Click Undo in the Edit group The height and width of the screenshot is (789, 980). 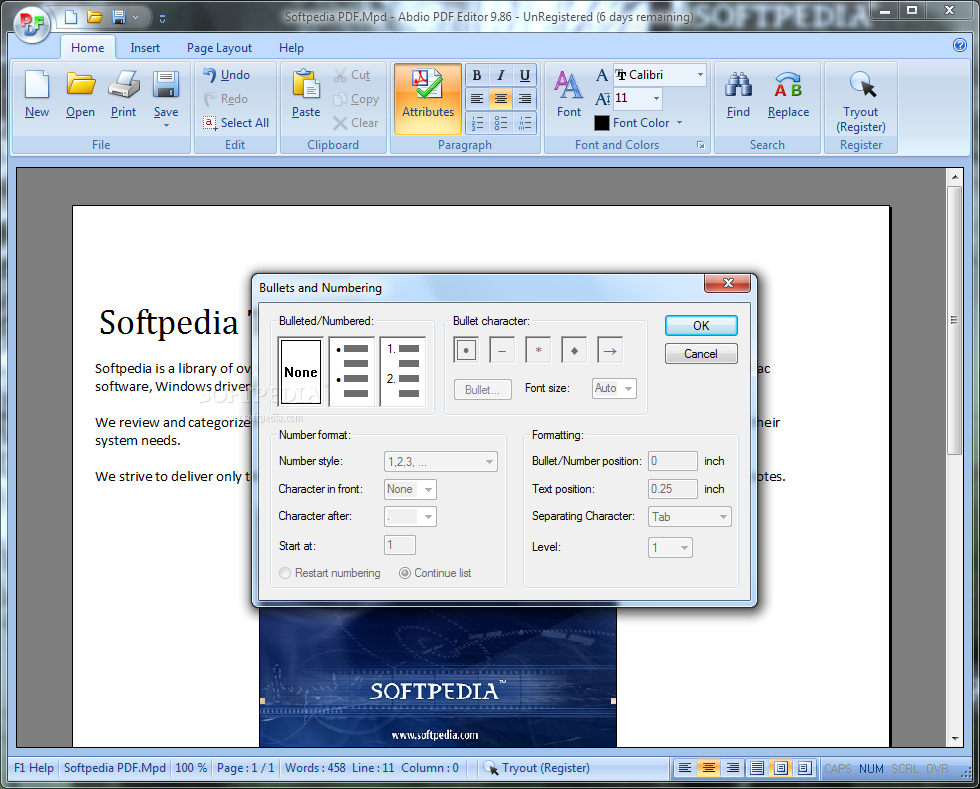click(x=226, y=75)
